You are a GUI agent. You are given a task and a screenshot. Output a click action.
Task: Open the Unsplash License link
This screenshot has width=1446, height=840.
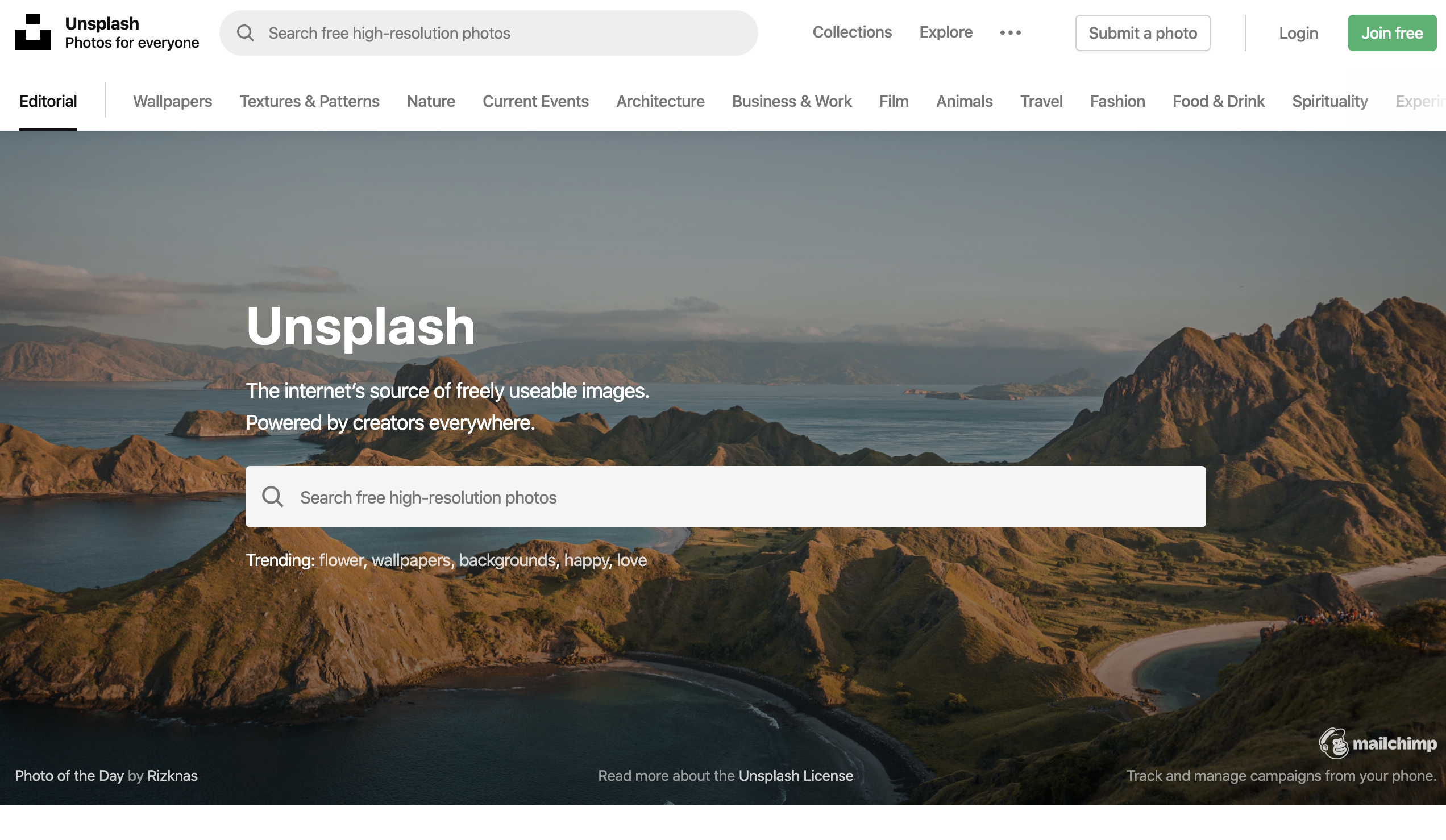(x=795, y=775)
